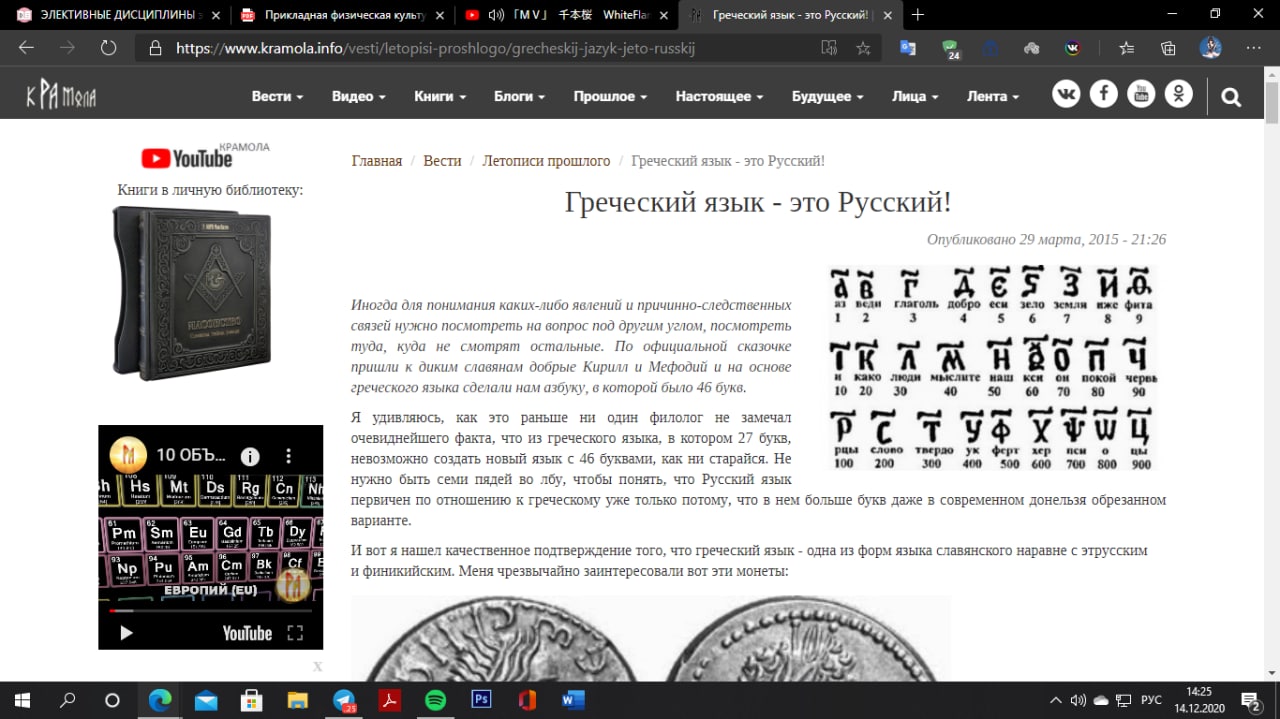1280x719 pixels.
Task: Expand the Лента menu
Action: click(x=993, y=96)
